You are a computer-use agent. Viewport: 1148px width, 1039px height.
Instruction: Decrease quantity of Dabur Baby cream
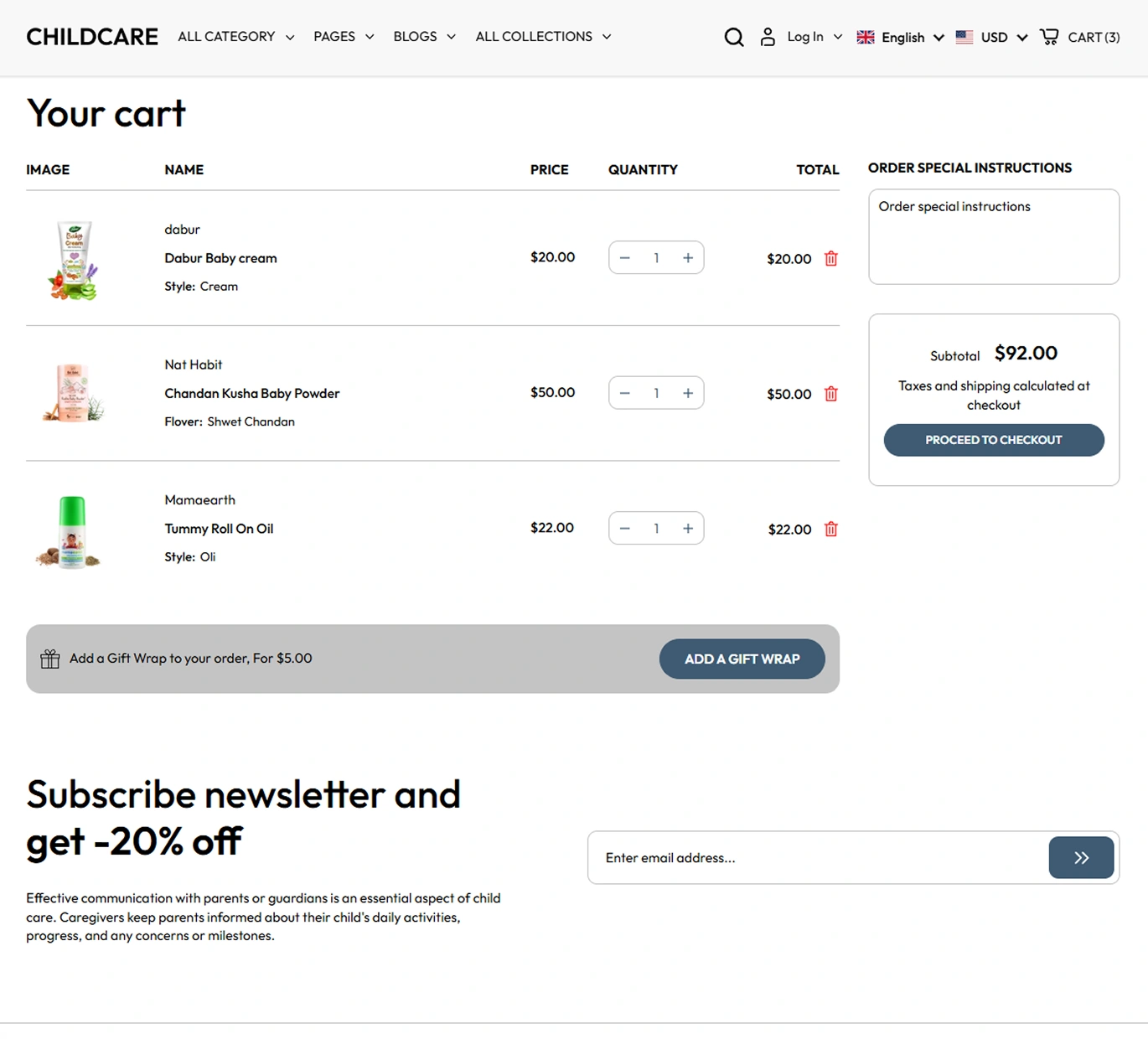(x=624, y=258)
